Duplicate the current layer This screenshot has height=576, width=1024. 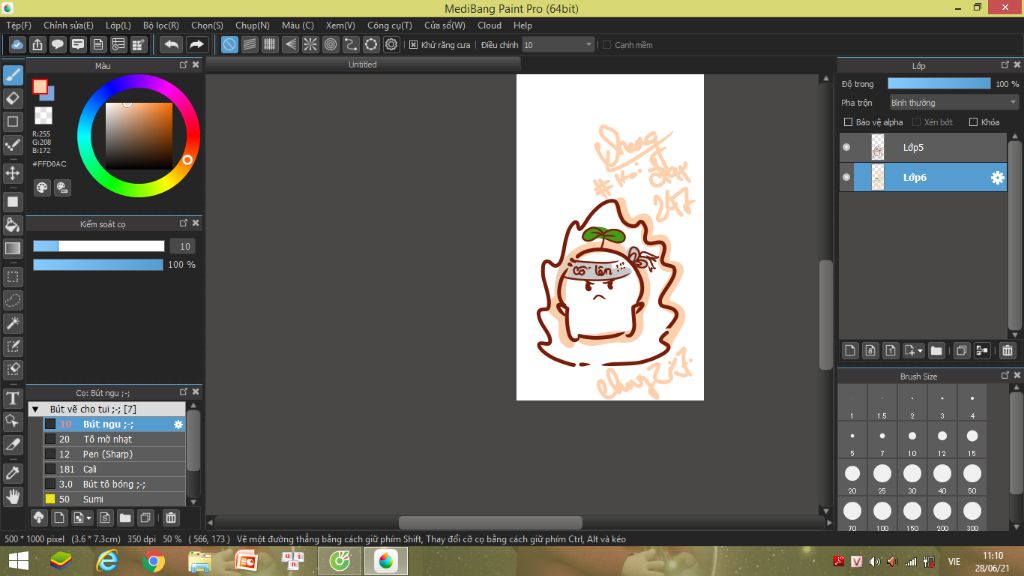pyautogui.click(x=961, y=351)
